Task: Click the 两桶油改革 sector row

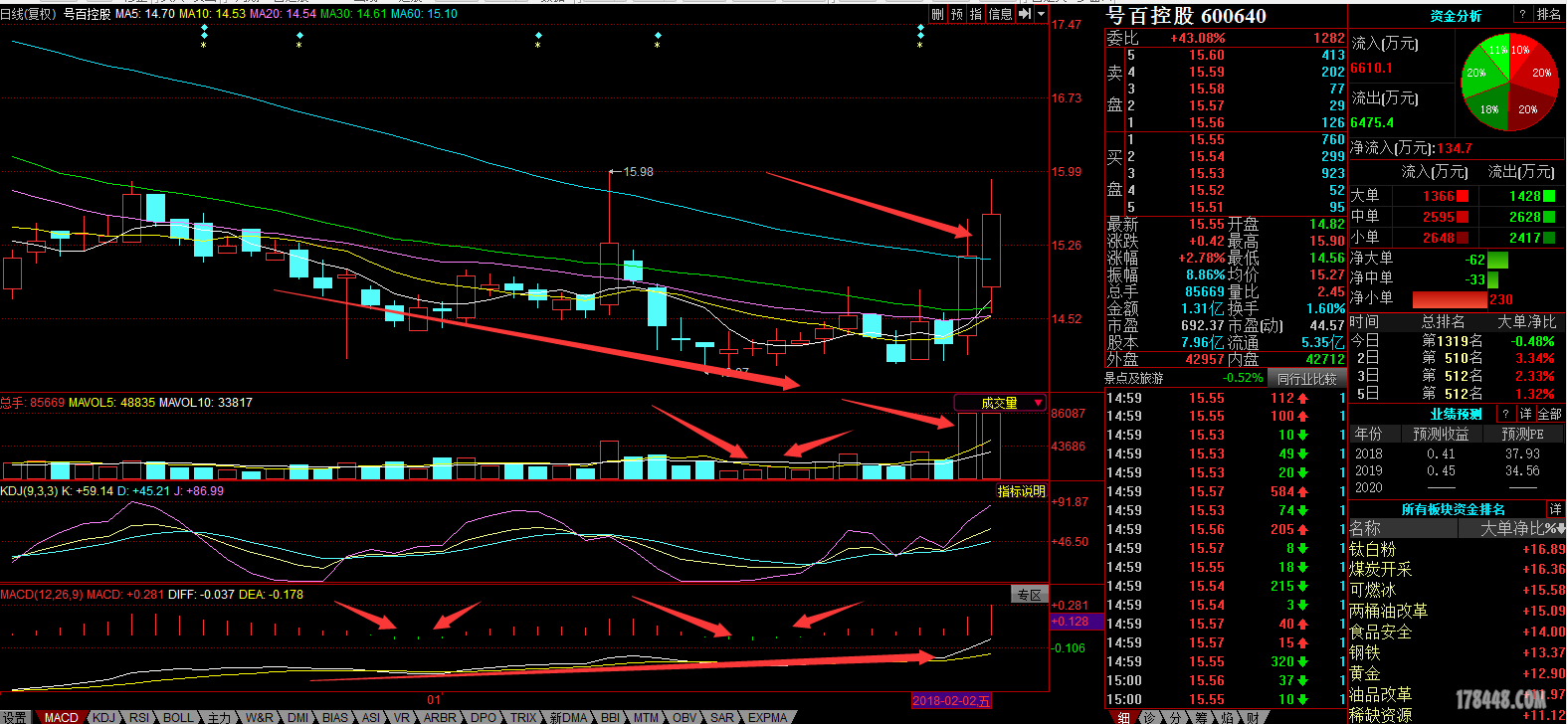Action: coord(1457,611)
